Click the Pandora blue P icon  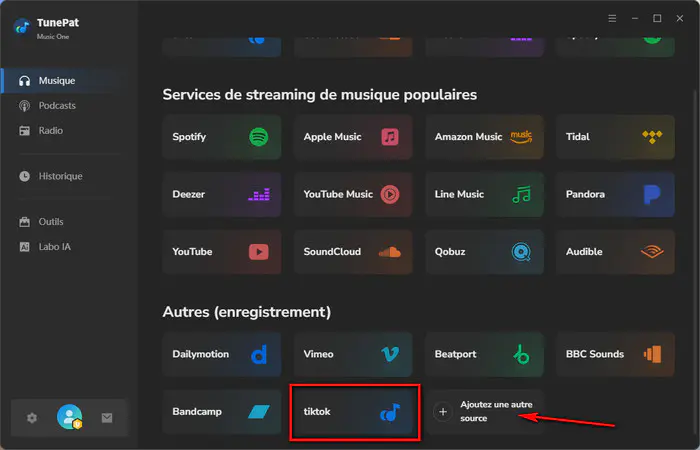pyautogui.click(x=652, y=195)
